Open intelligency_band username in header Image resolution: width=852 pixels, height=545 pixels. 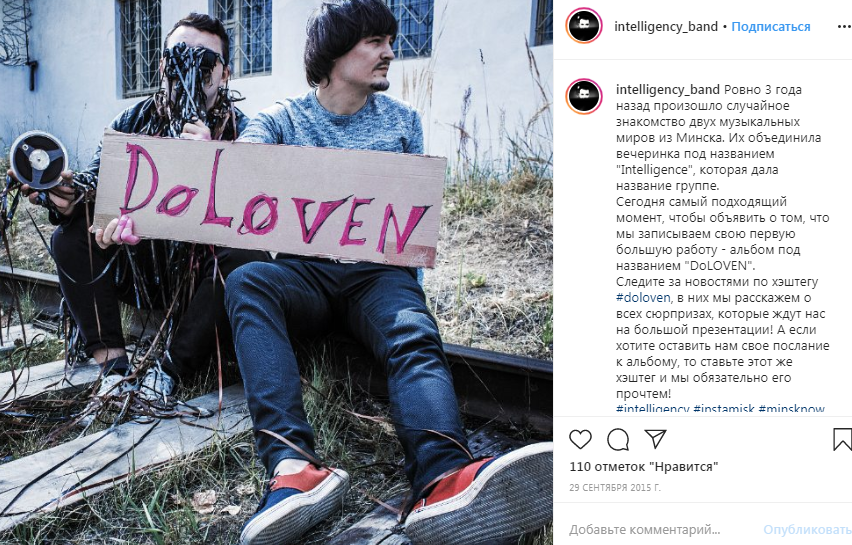coord(666,27)
